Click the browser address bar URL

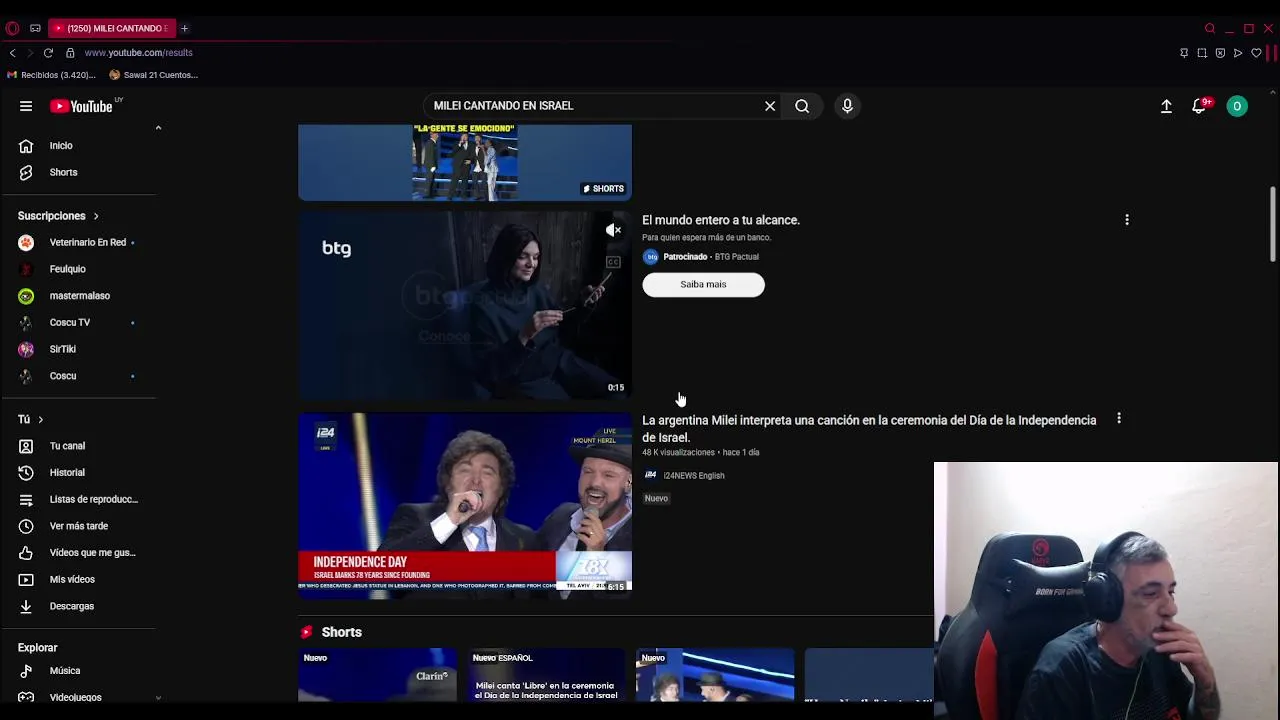click(138, 53)
